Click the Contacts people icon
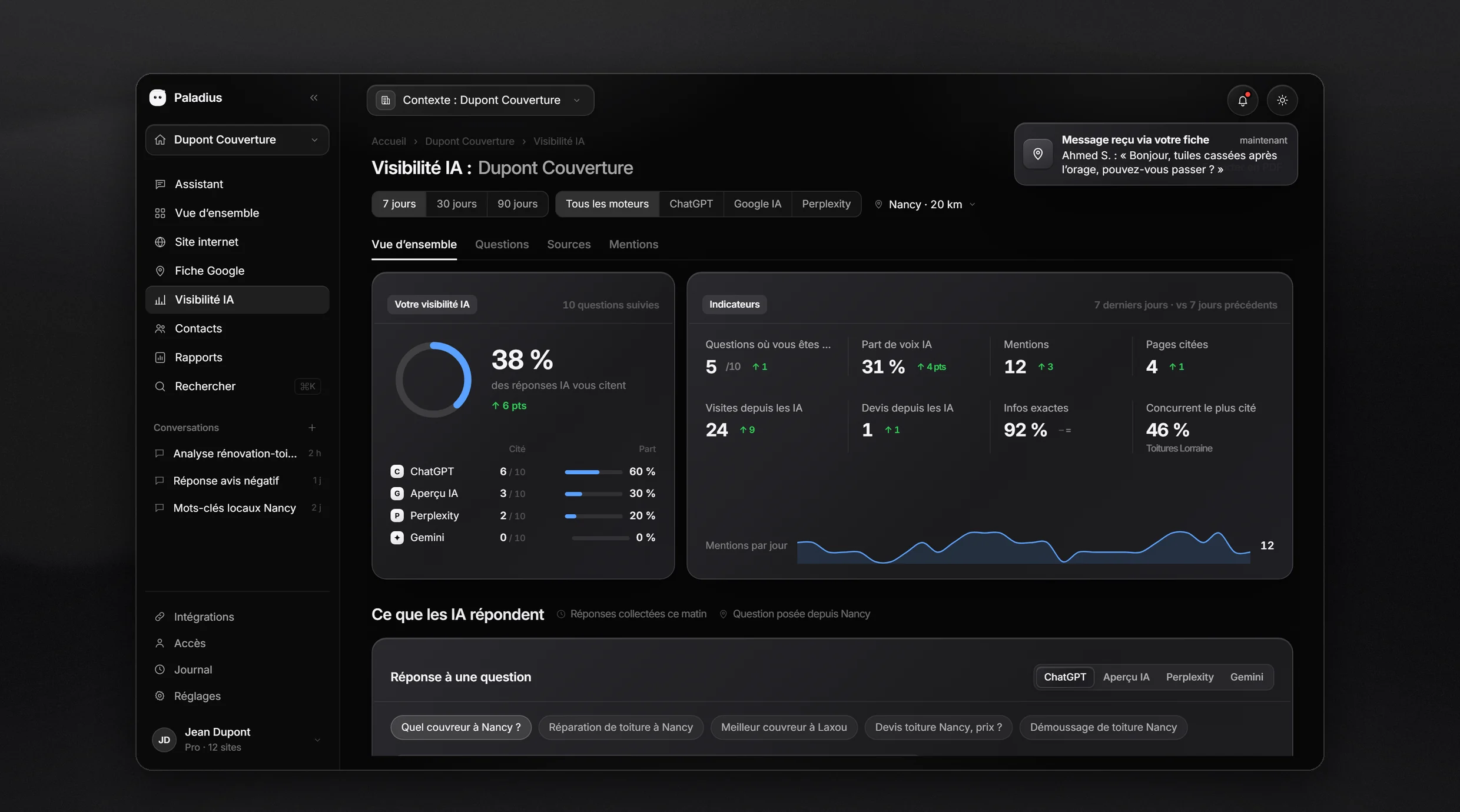 pos(160,328)
